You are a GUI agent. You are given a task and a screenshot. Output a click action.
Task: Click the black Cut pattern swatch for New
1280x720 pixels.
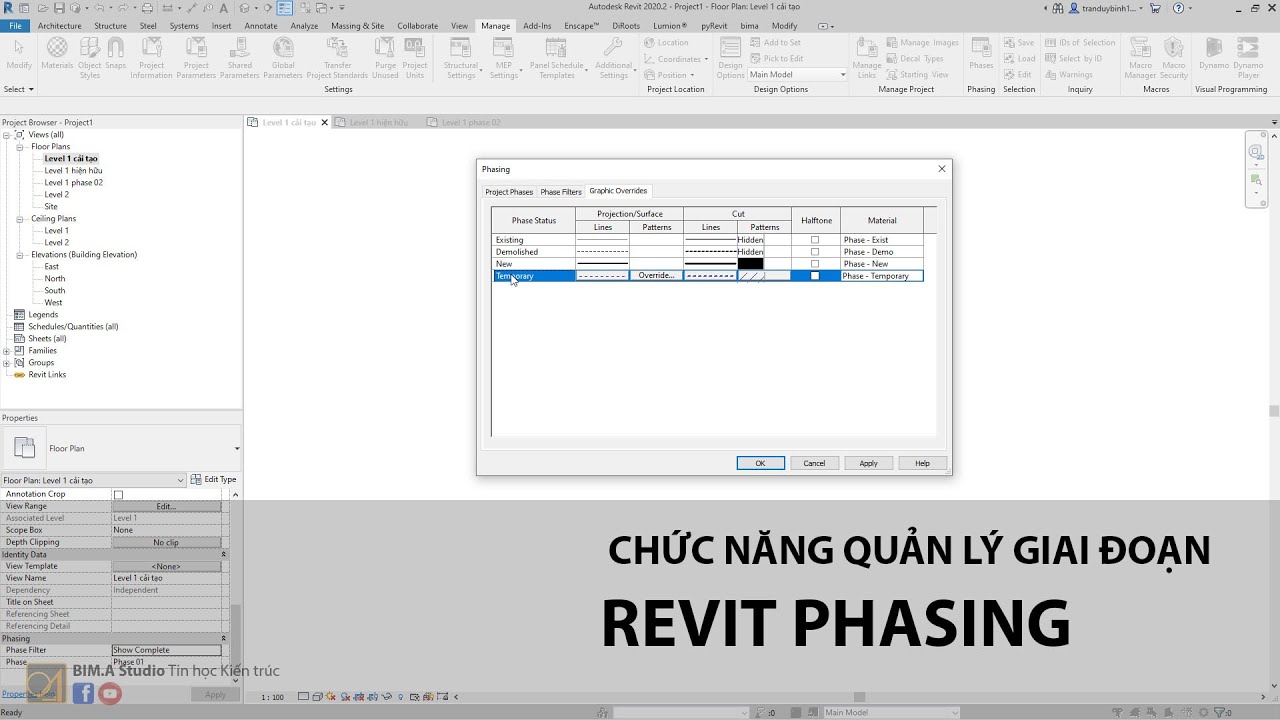pyautogui.click(x=751, y=264)
